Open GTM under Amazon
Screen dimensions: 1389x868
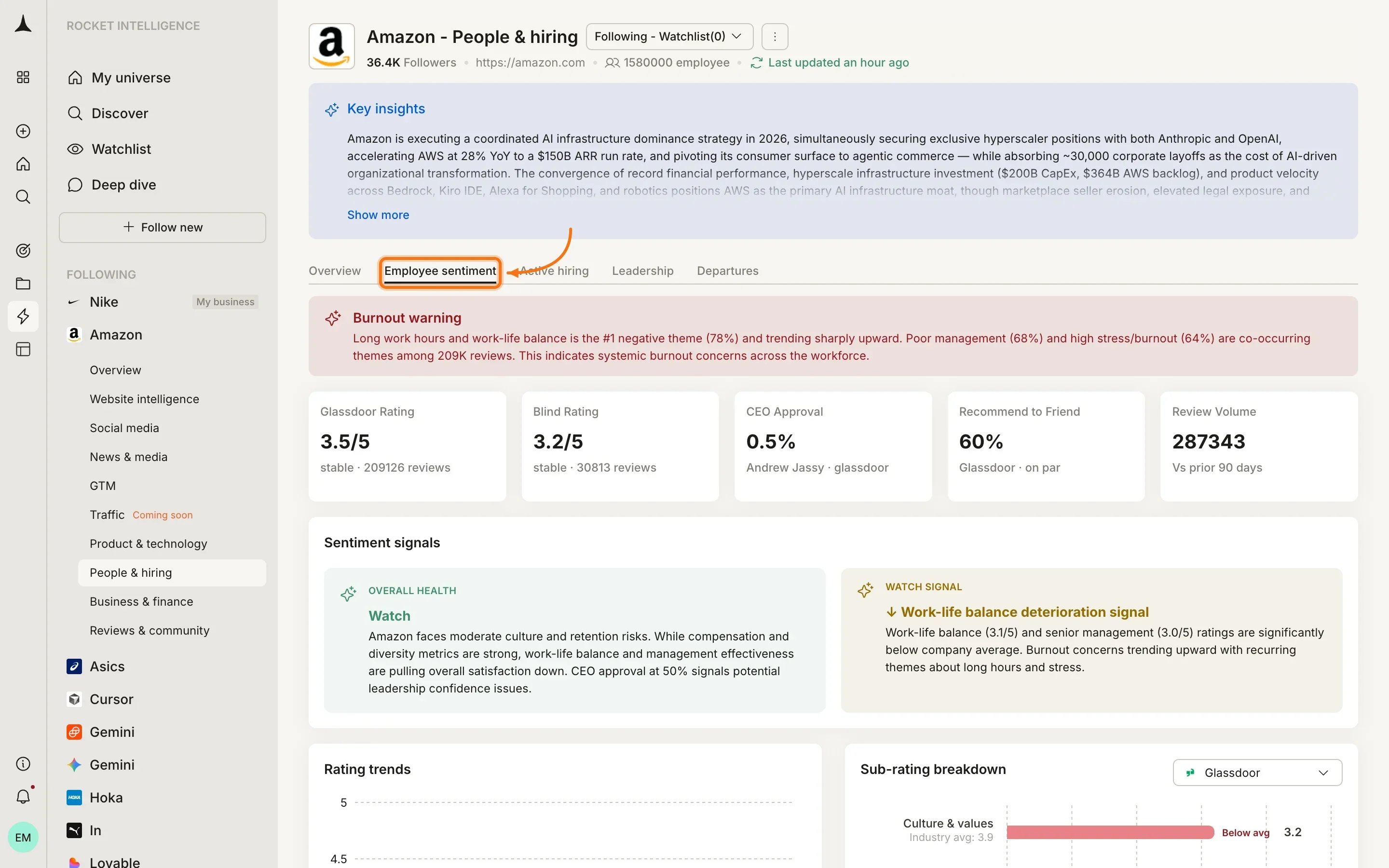(103, 486)
